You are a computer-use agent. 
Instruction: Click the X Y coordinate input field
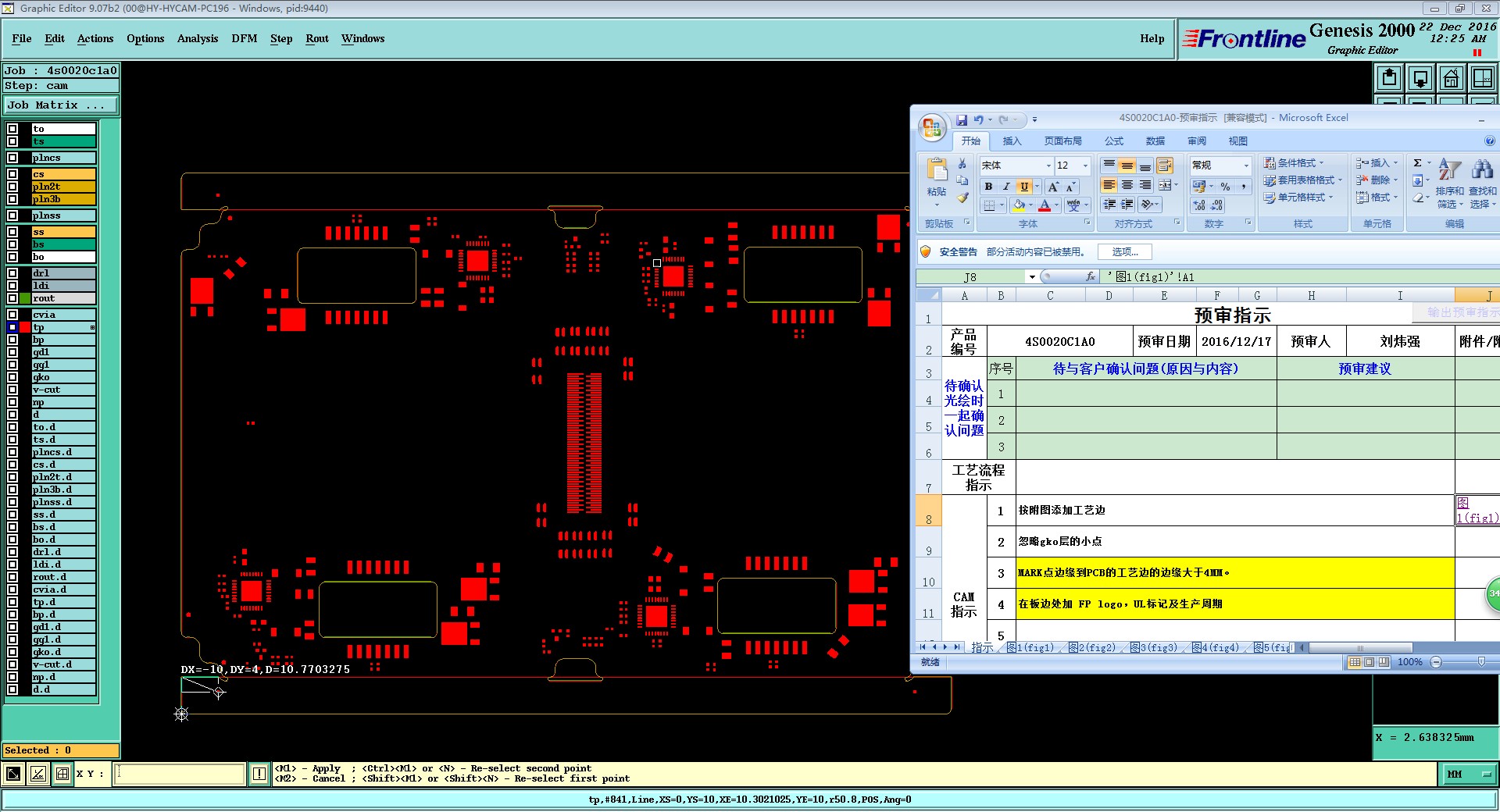pos(180,774)
